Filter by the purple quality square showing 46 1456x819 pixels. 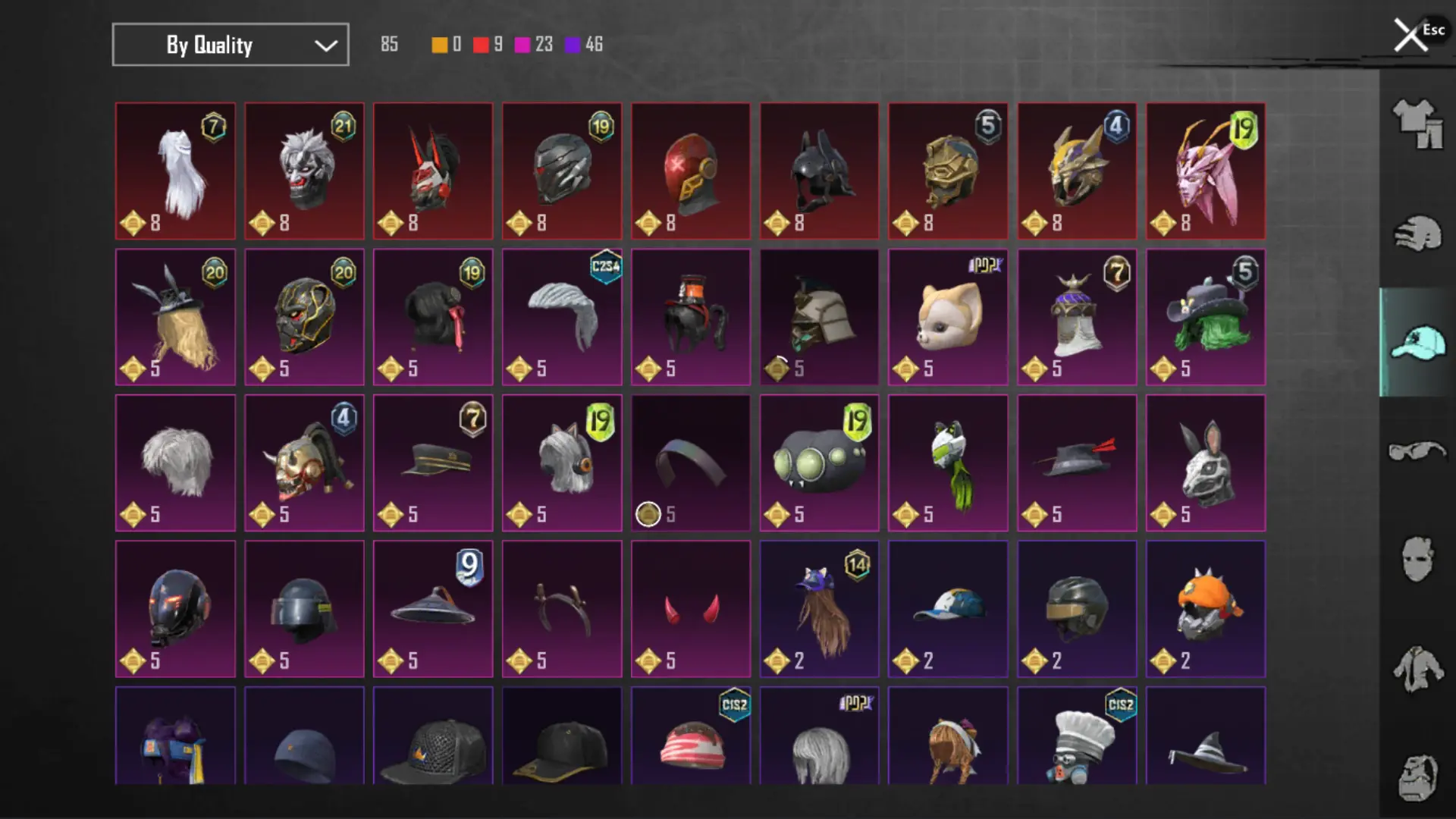tap(573, 45)
